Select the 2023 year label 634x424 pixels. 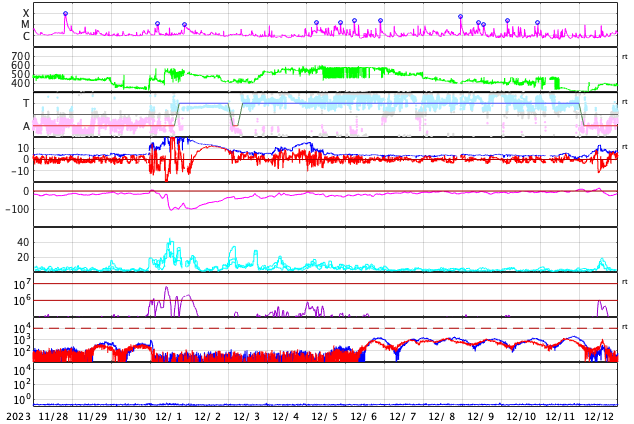tap(19, 417)
